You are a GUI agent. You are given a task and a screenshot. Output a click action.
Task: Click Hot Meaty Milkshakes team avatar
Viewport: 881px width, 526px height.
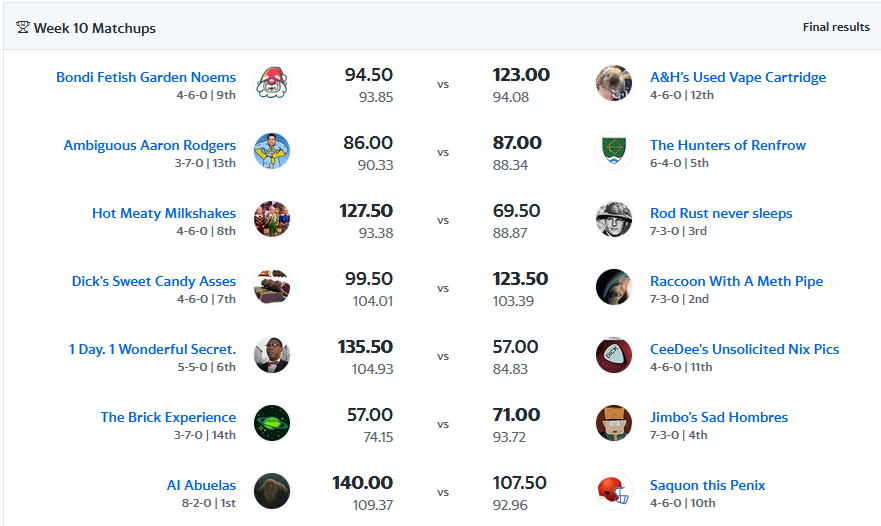[272, 219]
